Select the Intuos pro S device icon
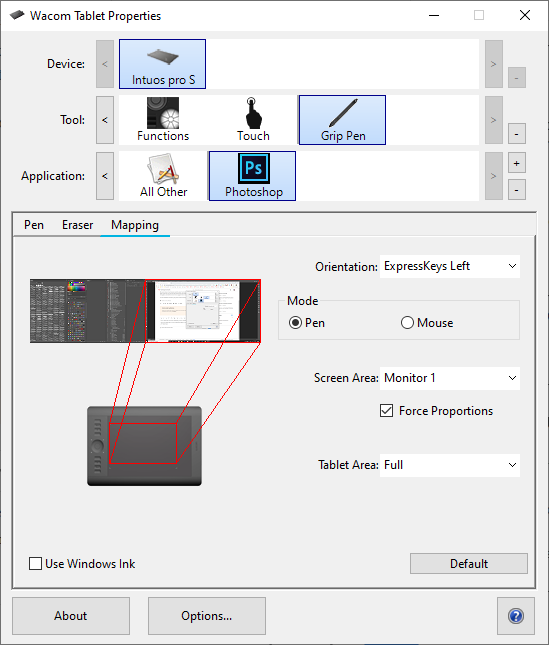 tap(162, 64)
